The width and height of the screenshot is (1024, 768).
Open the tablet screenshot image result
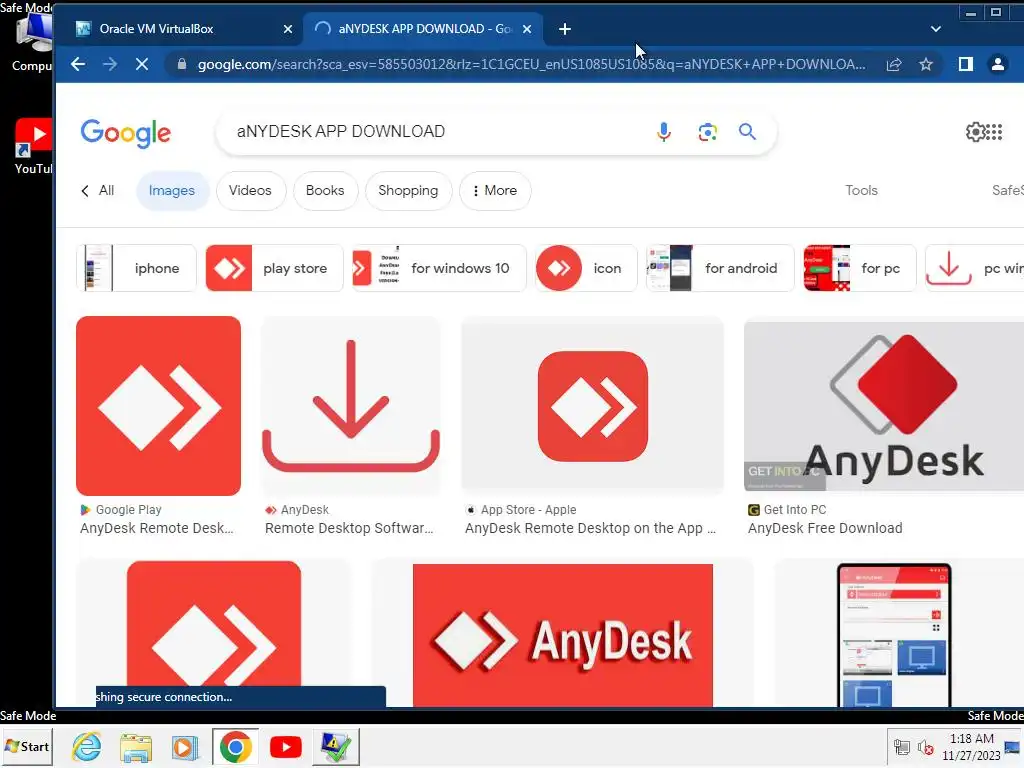(x=894, y=635)
